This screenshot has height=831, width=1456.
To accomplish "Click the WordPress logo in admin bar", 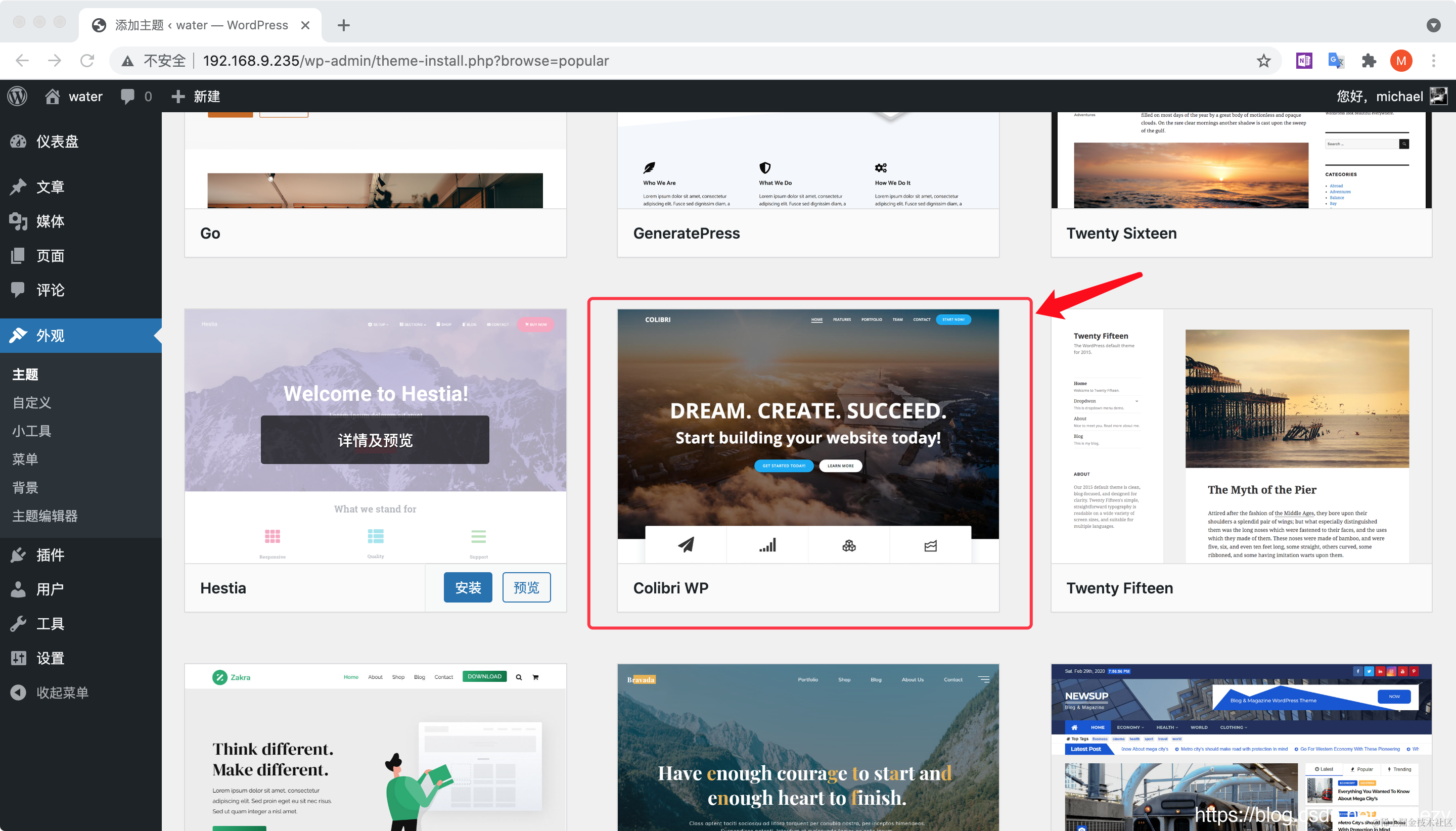I will [18, 96].
